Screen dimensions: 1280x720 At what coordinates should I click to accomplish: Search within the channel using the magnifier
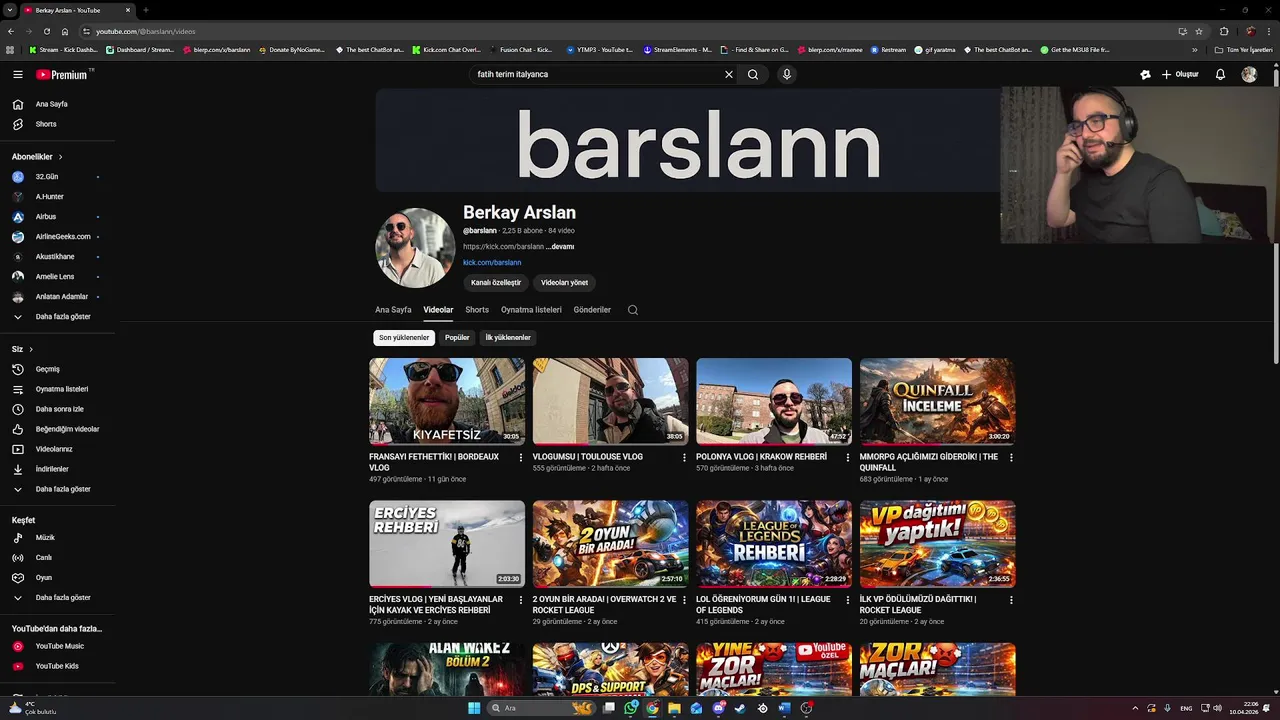[633, 310]
